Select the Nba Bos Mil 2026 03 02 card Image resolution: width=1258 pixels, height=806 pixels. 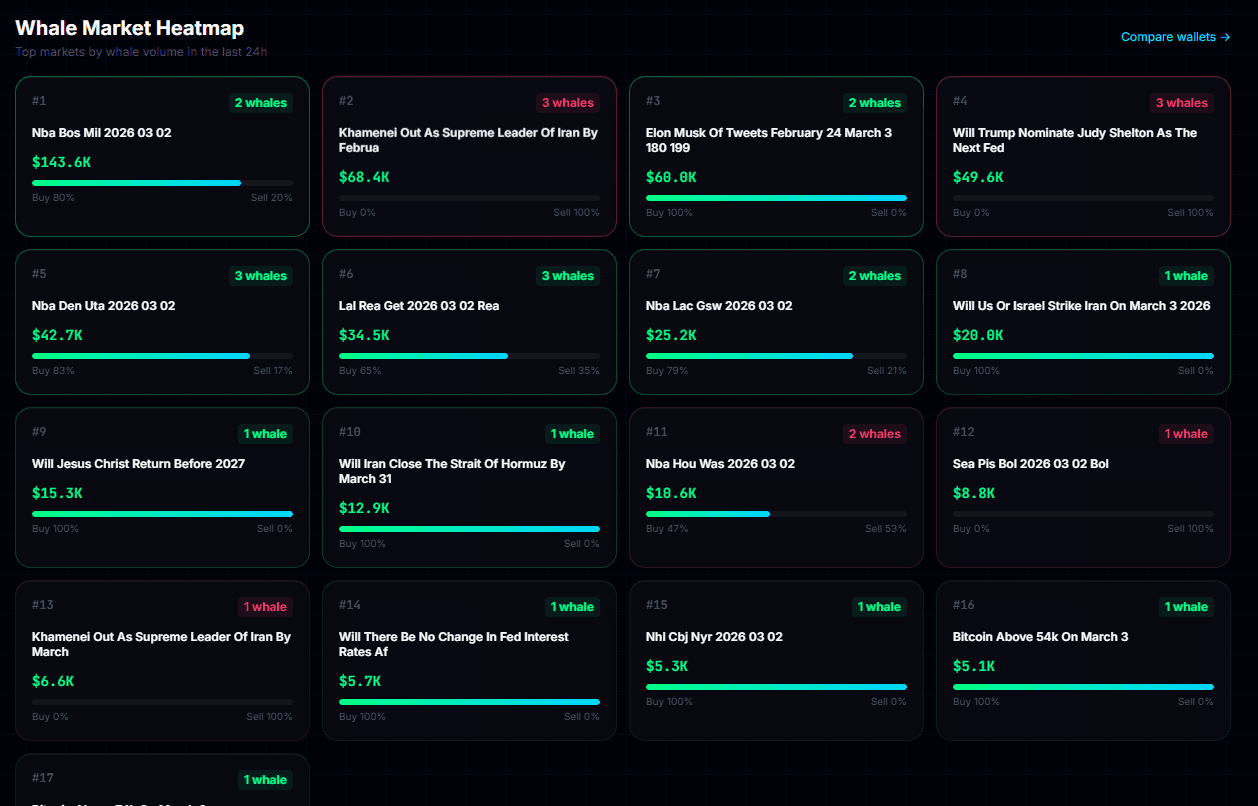(162, 156)
